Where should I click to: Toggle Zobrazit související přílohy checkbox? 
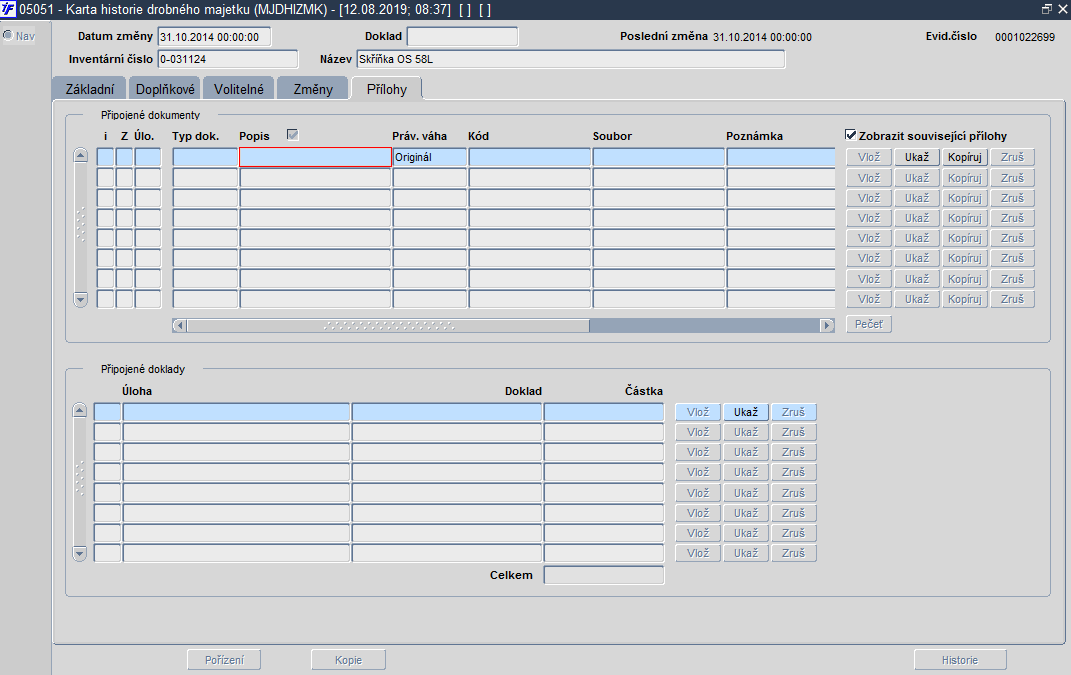tap(850, 135)
